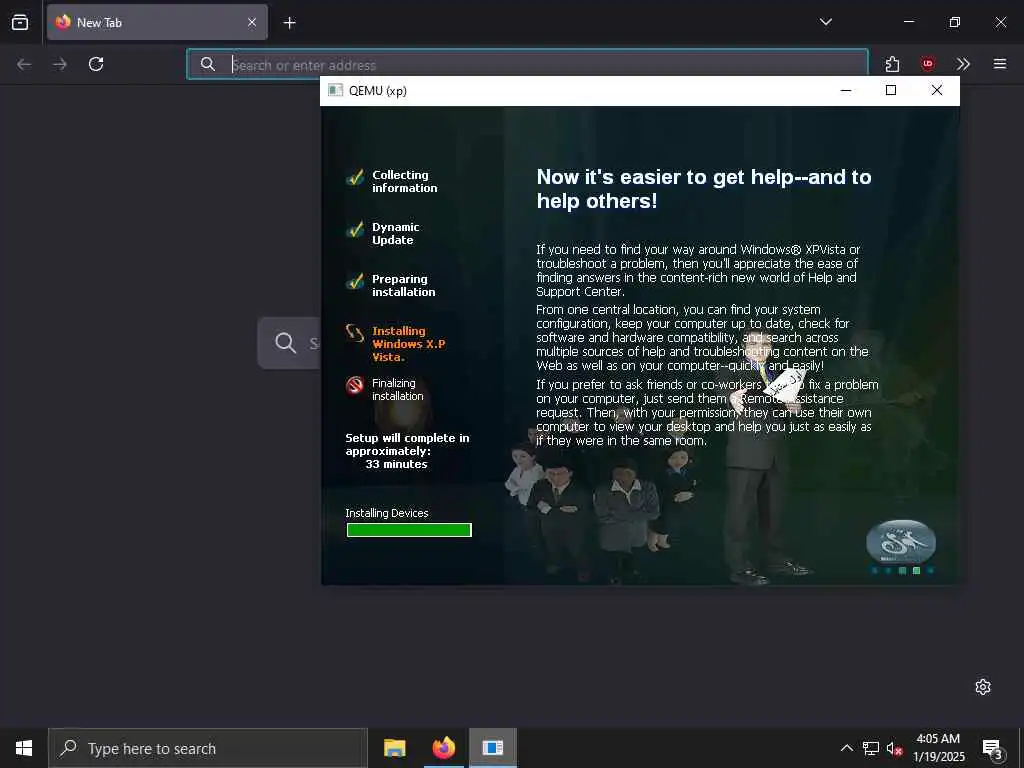Open File Explorer from the taskbar
Image resolution: width=1024 pixels, height=768 pixels.
click(394, 748)
